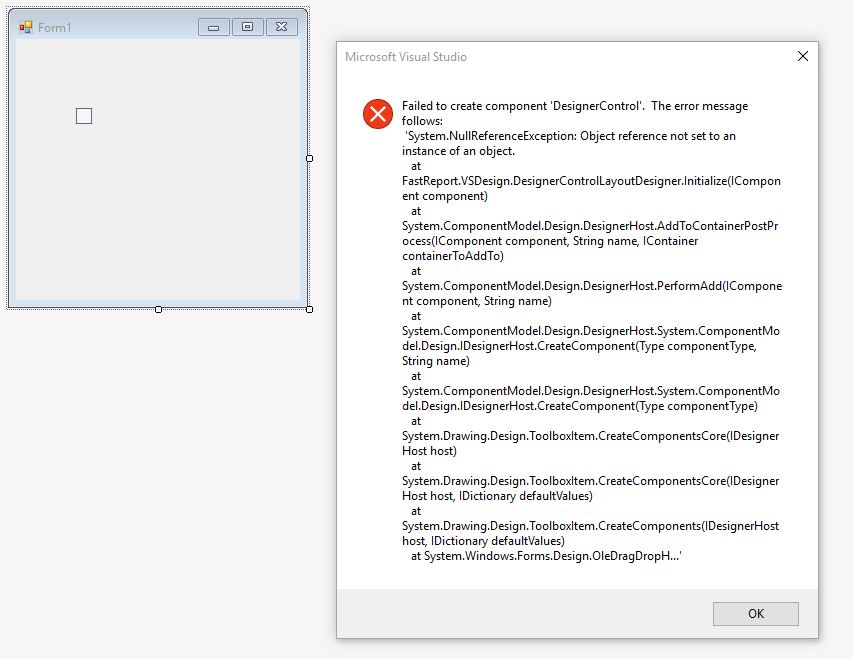Image resolution: width=853 pixels, height=659 pixels.
Task: Click the 'FastReport.VSDesign.DesignerControlLayoutDesigner' line
Action: pyautogui.click(x=591, y=181)
